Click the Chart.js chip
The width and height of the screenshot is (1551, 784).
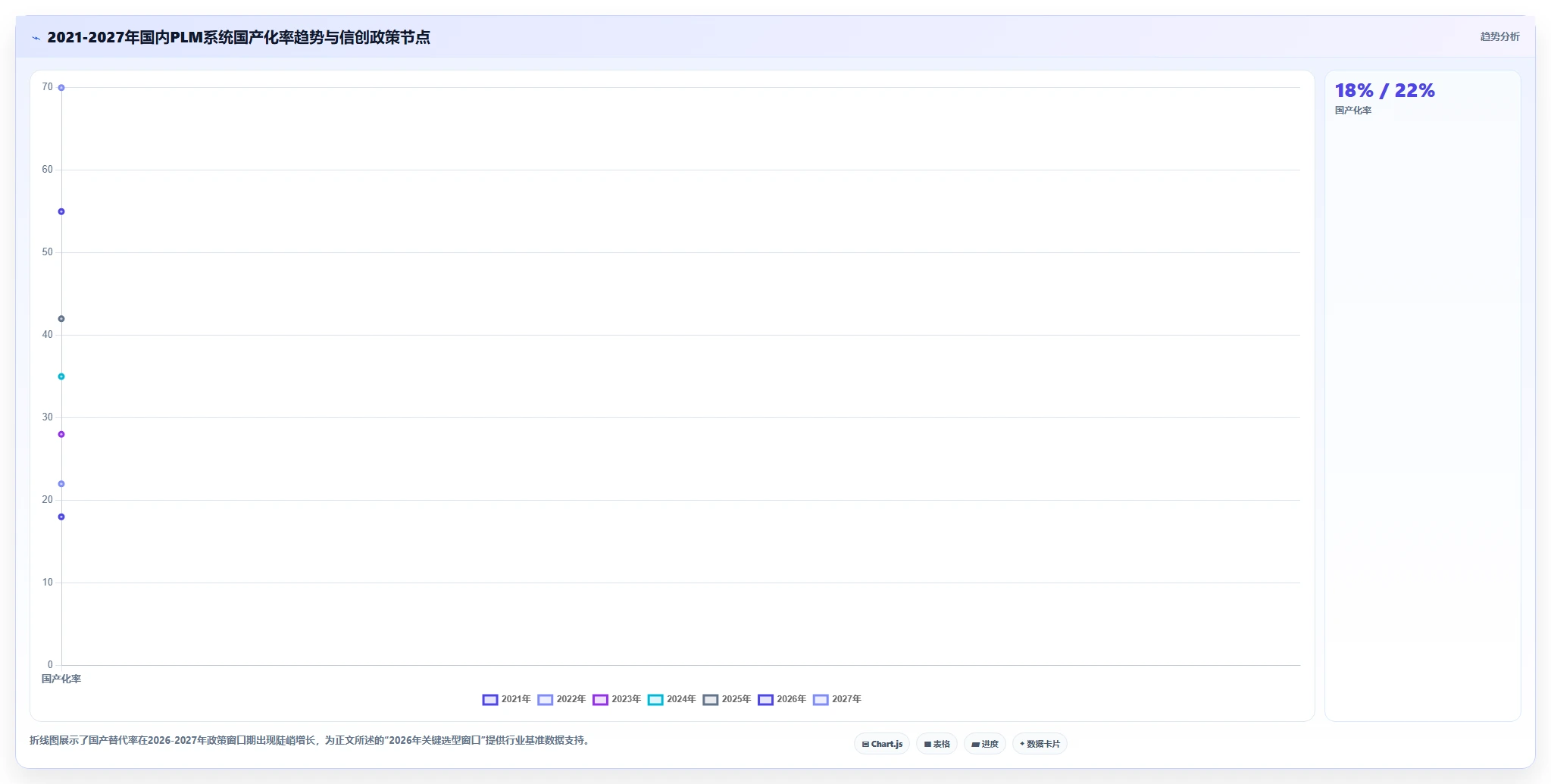(882, 744)
